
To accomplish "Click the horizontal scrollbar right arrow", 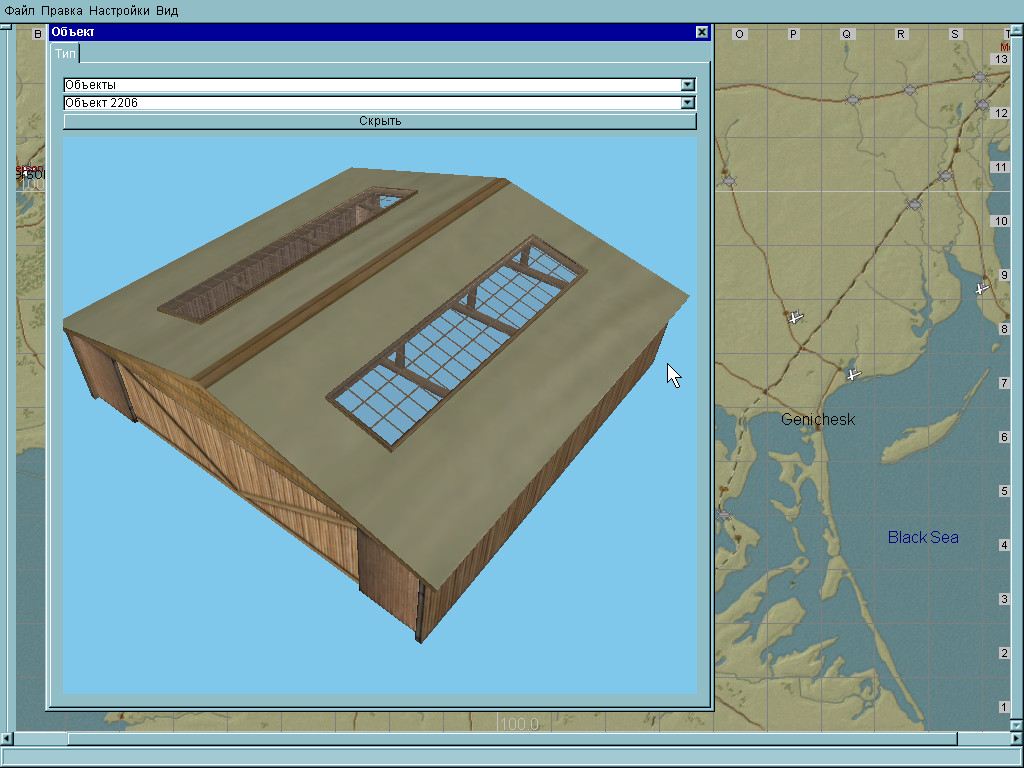I will click(x=1017, y=739).
